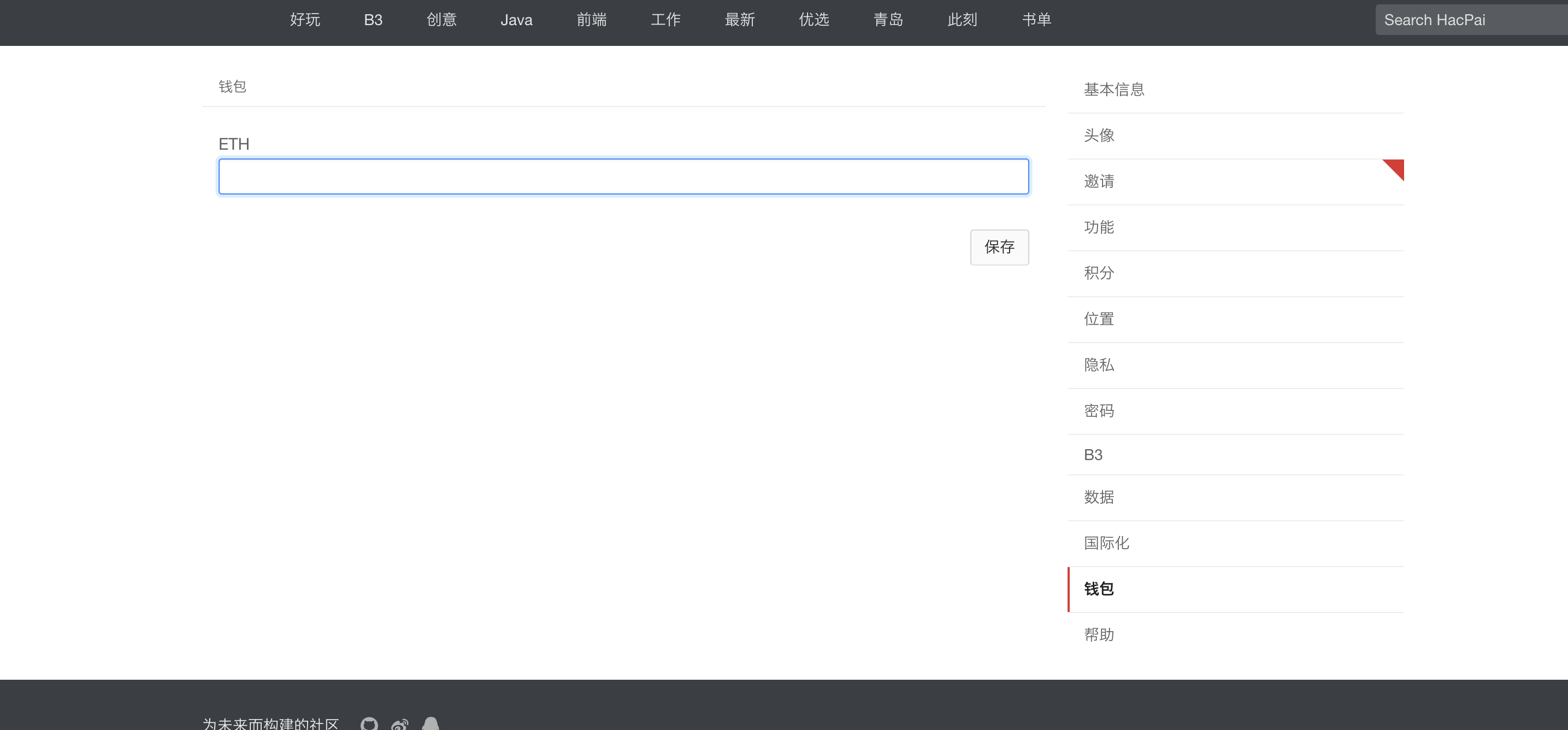Select B3 in settings sidebar
The height and width of the screenshot is (730, 1568).
click(x=1093, y=455)
